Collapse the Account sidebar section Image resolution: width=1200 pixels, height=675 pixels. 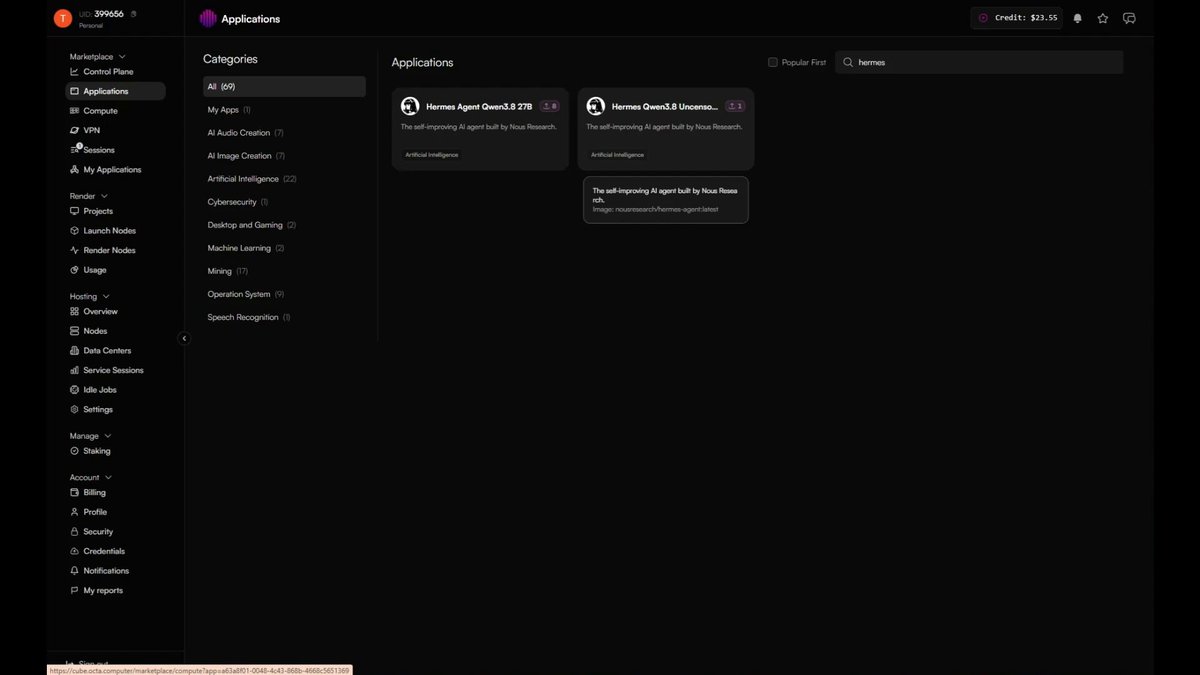coord(108,478)
